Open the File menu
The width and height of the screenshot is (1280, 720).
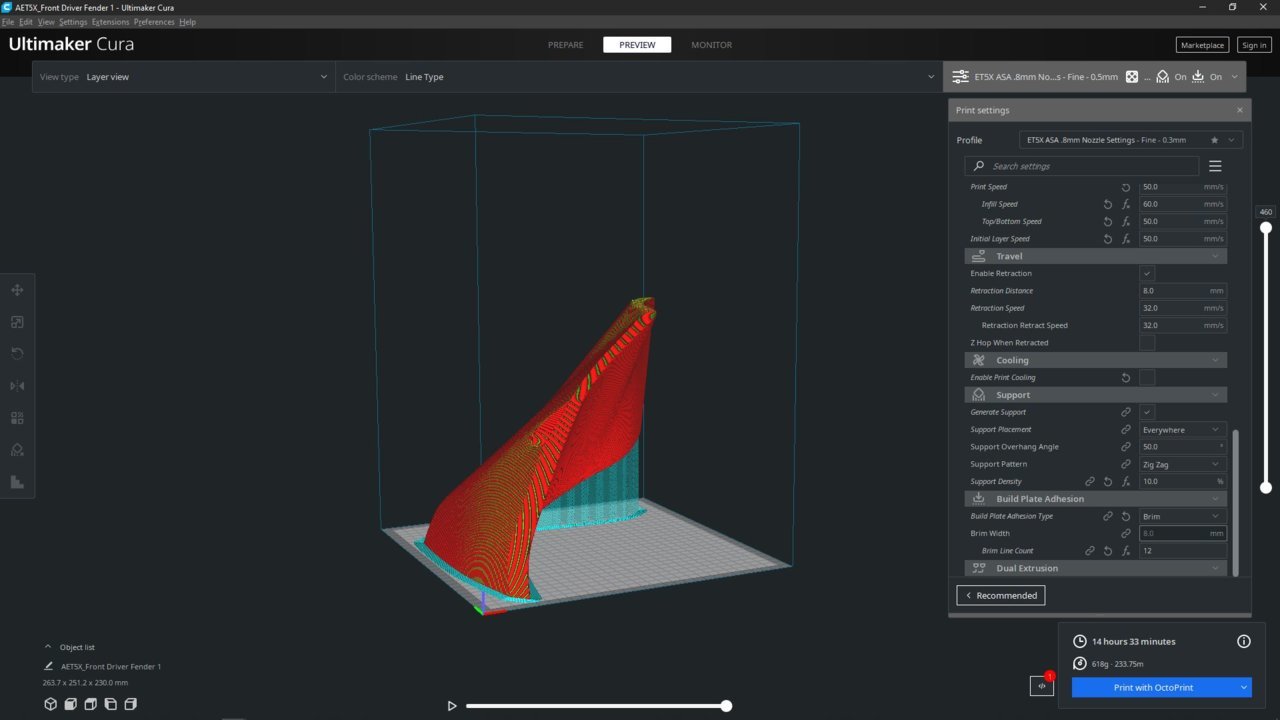pyautogui.click(x=8, y=22)
